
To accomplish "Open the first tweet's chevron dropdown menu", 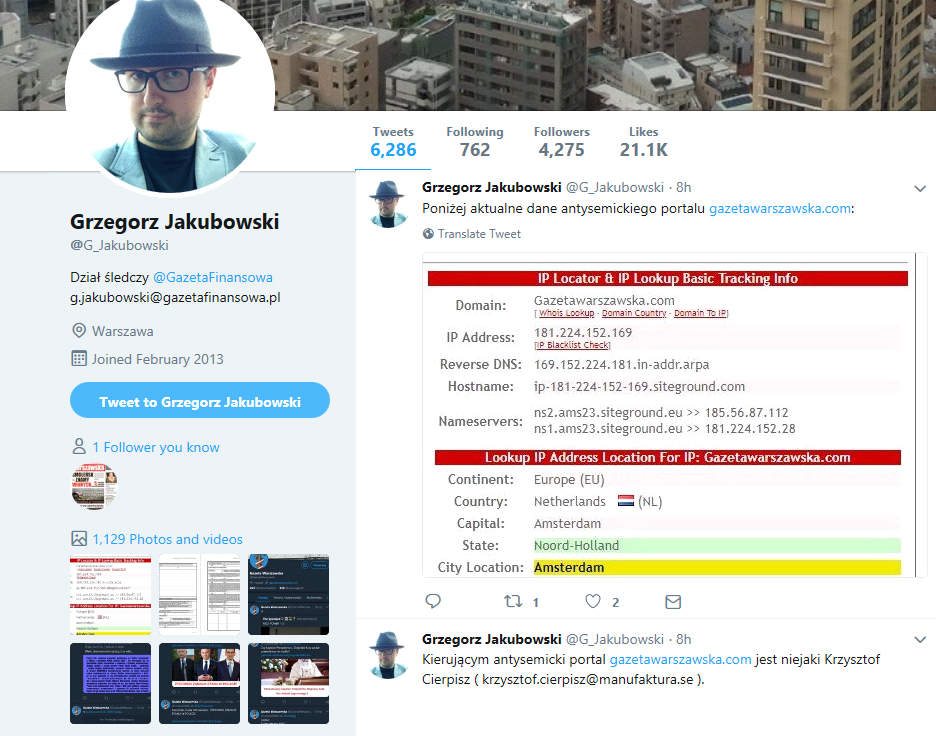I will click(x=920, y=189).
